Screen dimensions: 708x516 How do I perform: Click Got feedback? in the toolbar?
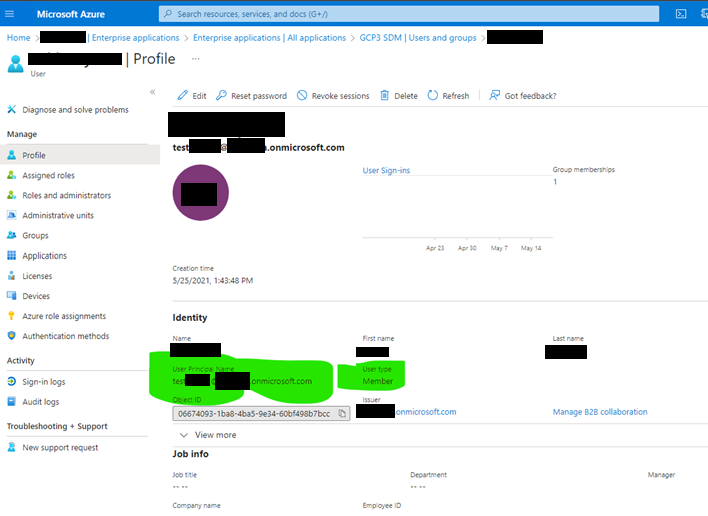pyautogui.click(x=522, y=96)
